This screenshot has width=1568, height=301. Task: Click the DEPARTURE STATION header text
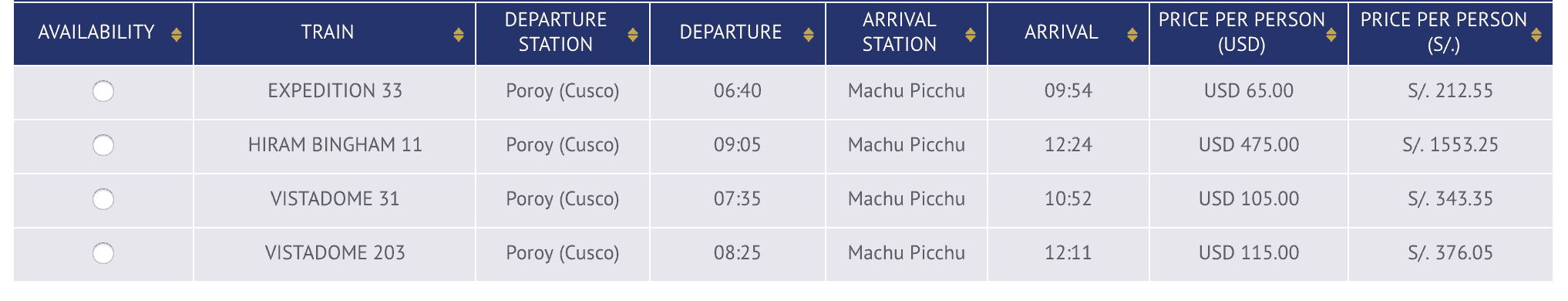tap(556, 32)
